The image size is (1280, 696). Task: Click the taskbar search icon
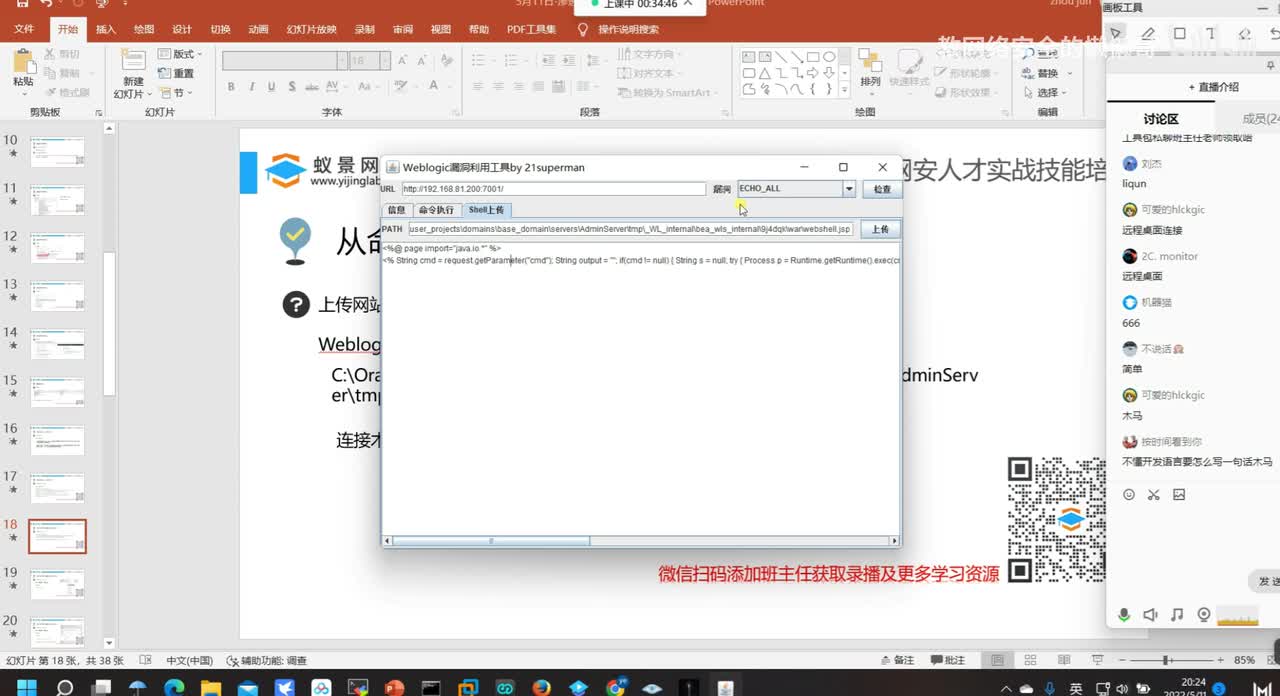coord(64,687)
